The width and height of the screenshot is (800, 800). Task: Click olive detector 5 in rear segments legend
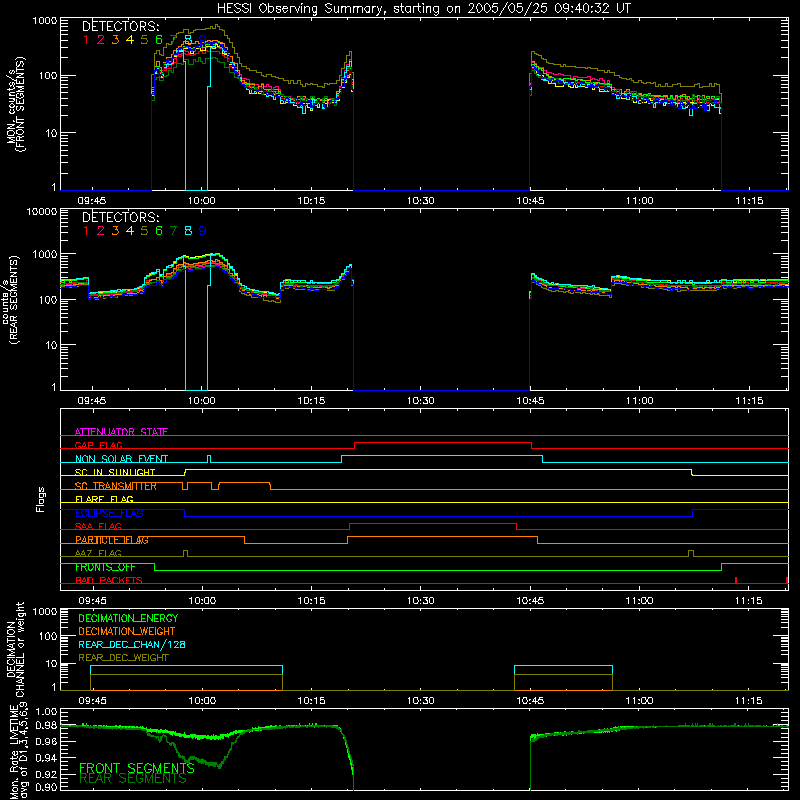tap(144, 231)
